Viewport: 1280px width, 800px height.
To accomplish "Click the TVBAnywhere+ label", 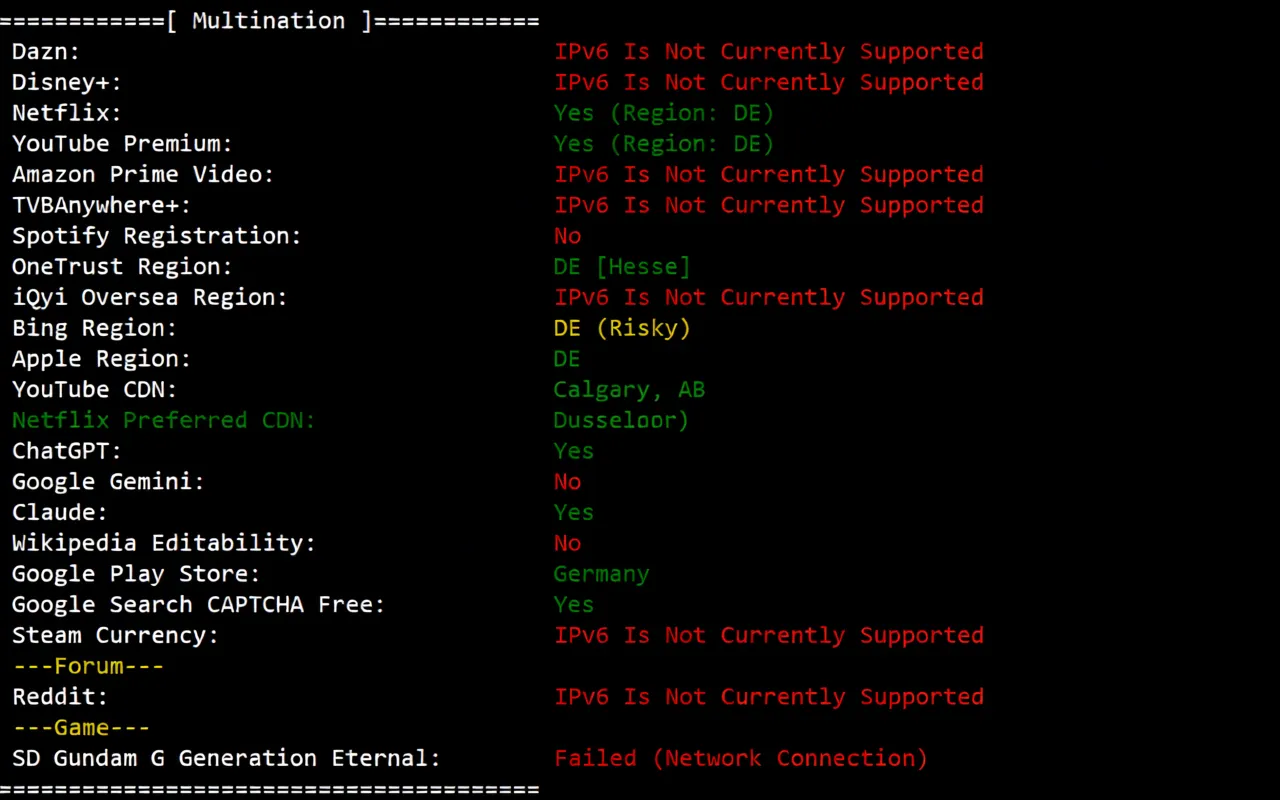I will pyautogui.click(x=101, y=205).
